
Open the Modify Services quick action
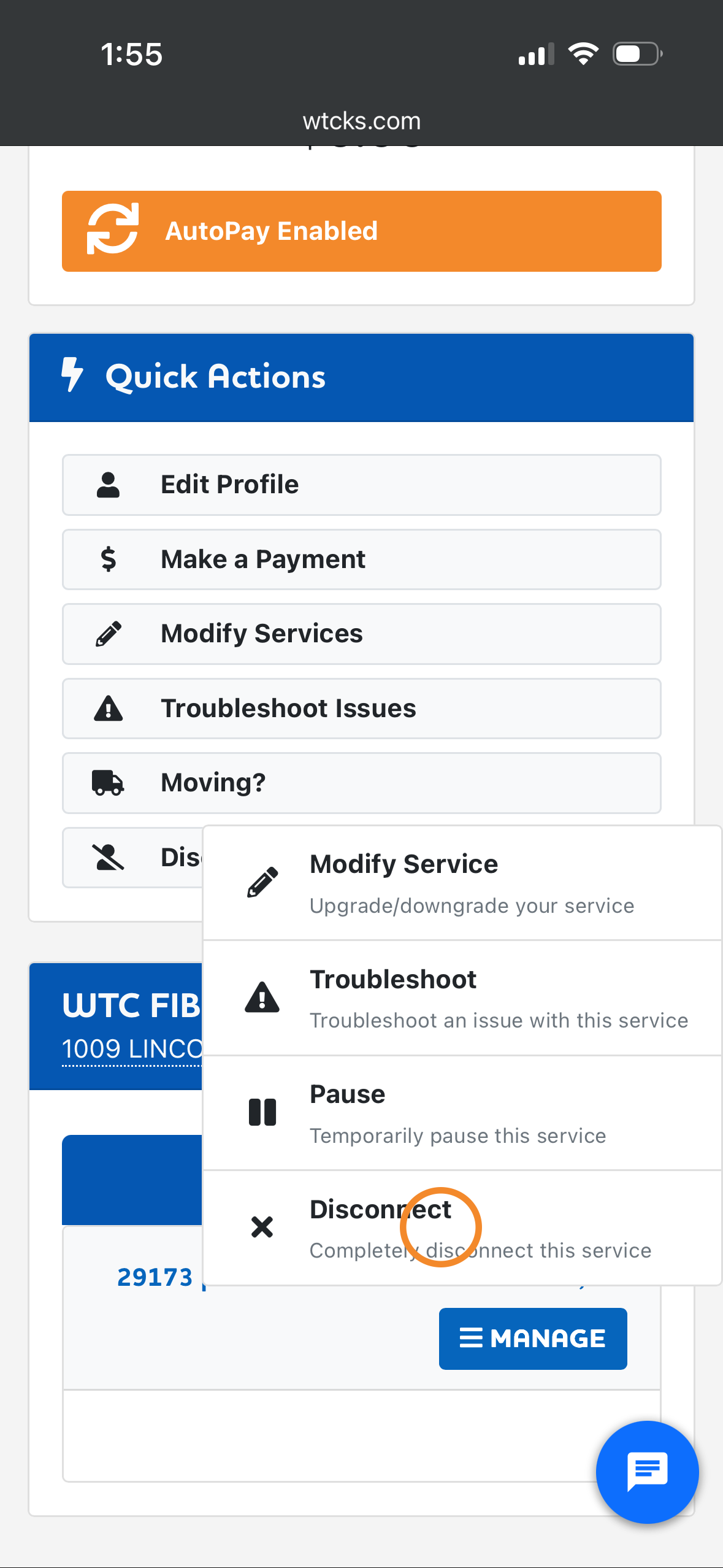click(x=361, y=634)
